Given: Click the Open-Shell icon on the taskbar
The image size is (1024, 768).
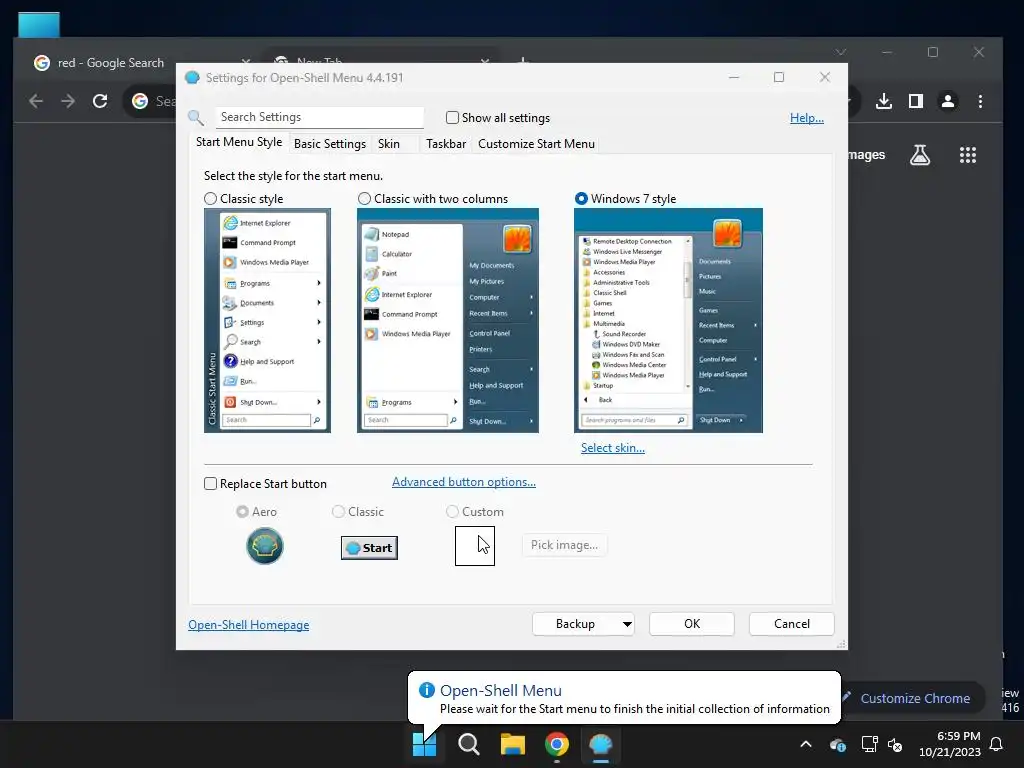Looking at the screenshot, I should pos(600,744).
